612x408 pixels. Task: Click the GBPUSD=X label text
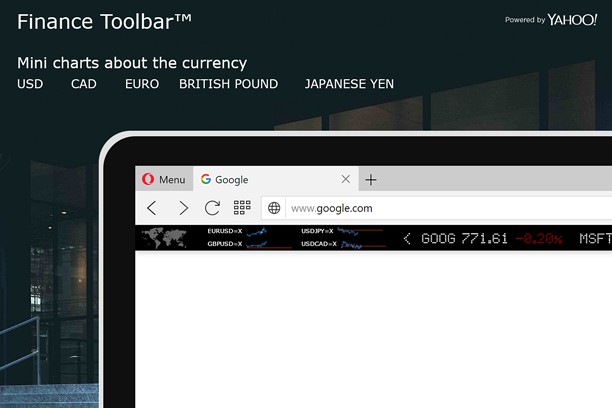point(225,244)
